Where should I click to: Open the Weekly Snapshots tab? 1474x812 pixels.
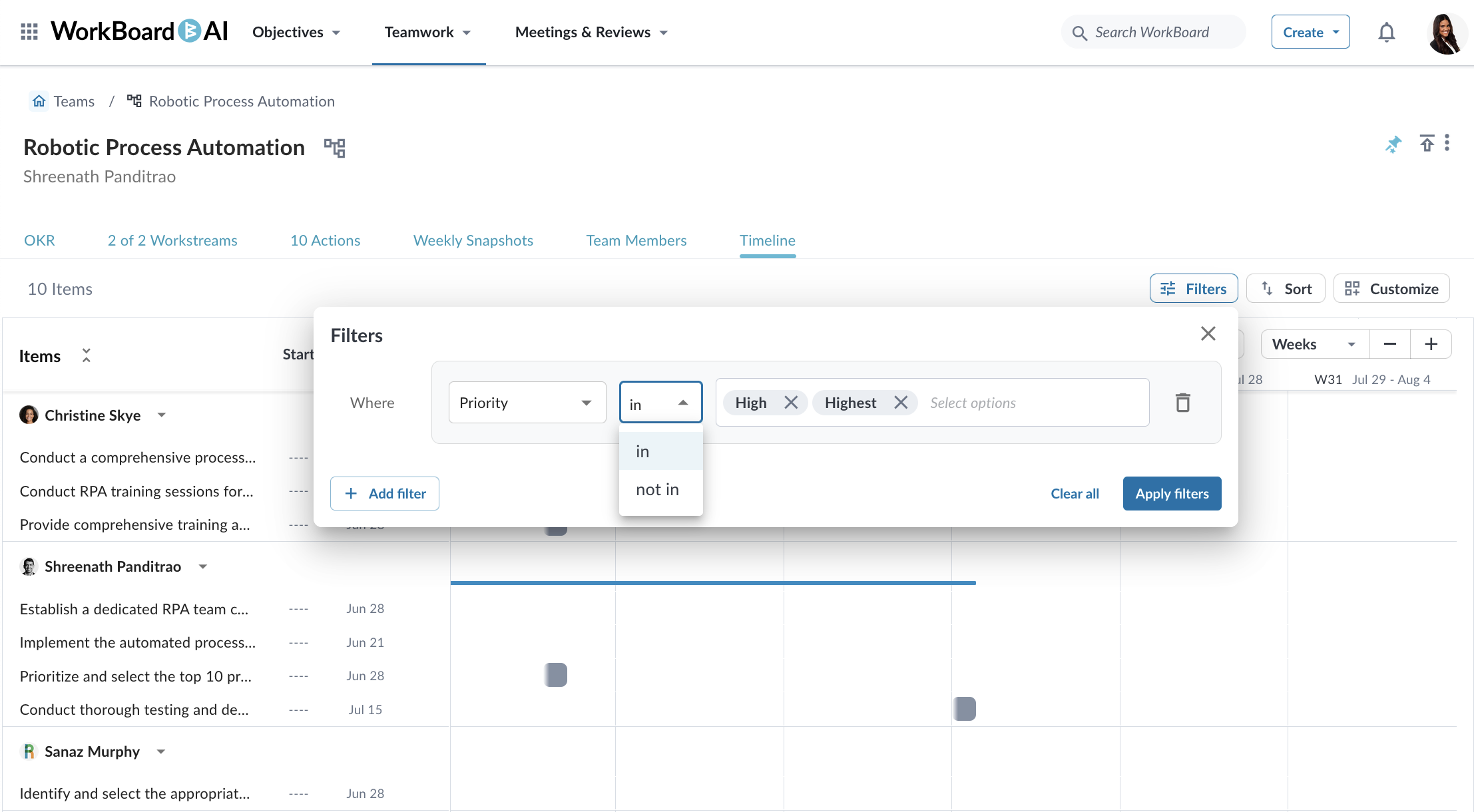click(473, 240)
